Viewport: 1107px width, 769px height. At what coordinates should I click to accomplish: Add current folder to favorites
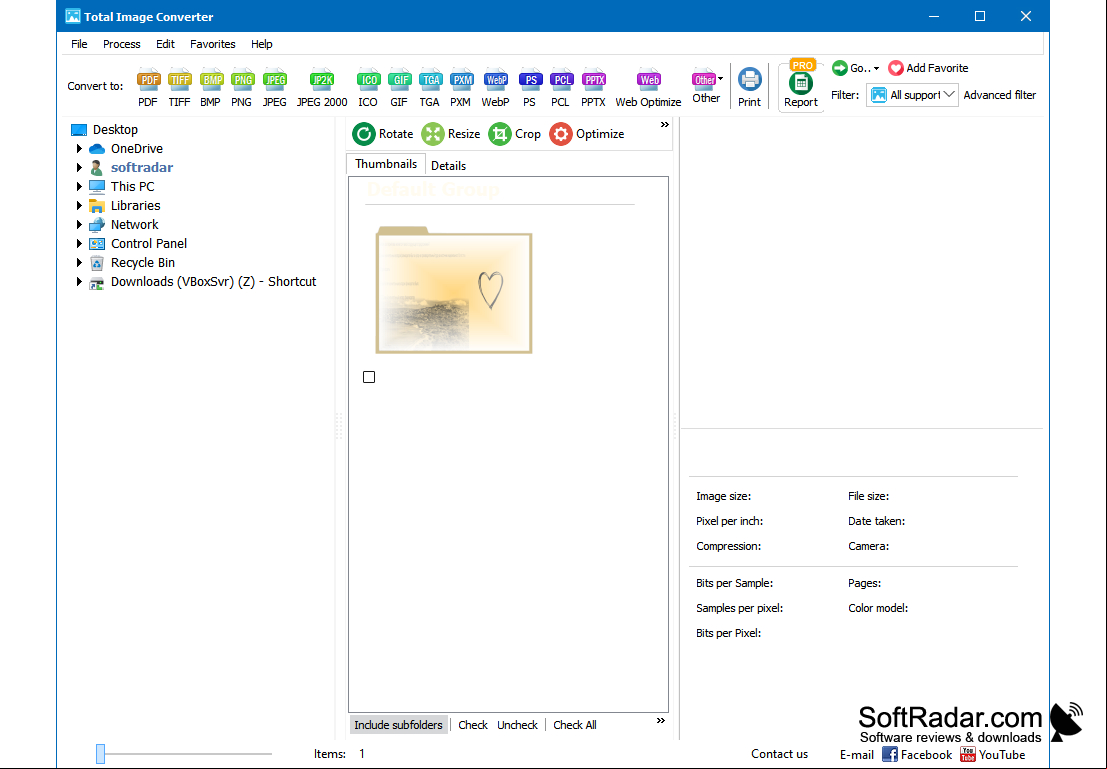928,68
